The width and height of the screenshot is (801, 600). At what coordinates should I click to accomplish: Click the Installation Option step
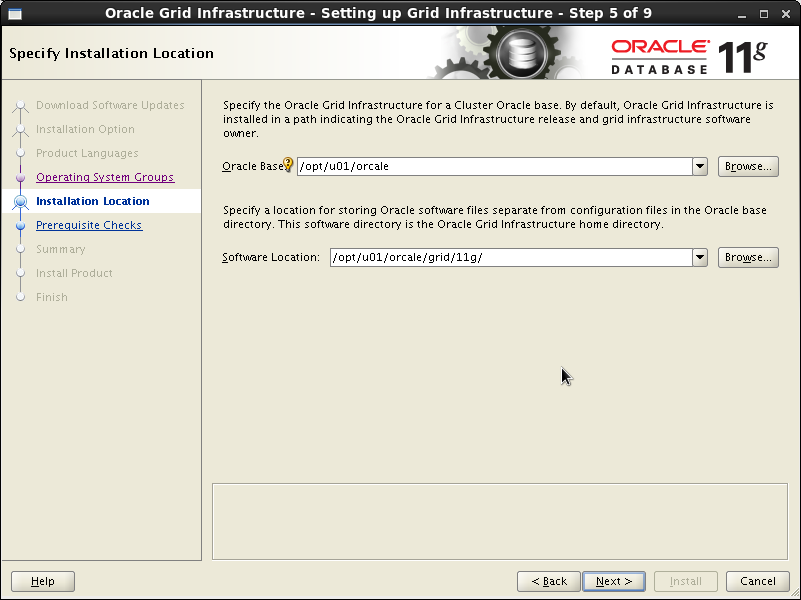[x=85, y=129]
